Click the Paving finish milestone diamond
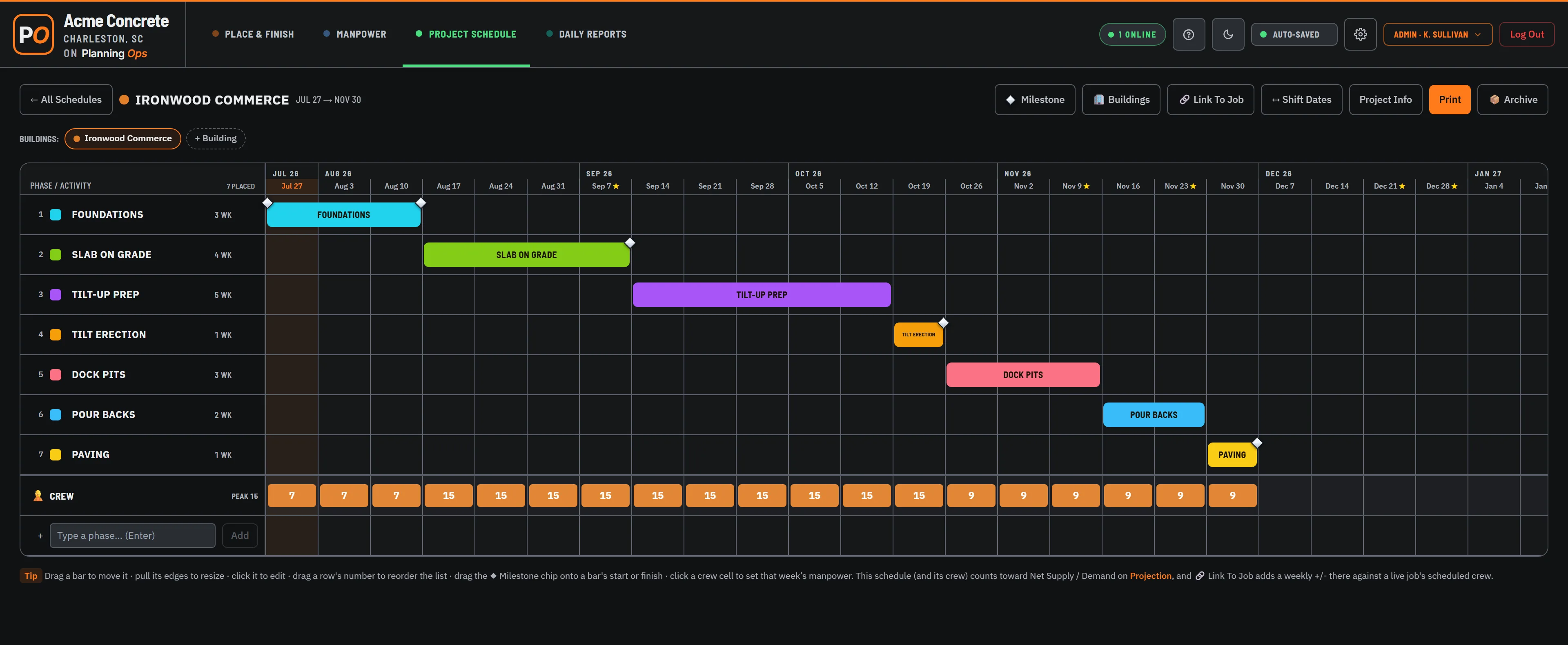 [x=1257, y=443]
